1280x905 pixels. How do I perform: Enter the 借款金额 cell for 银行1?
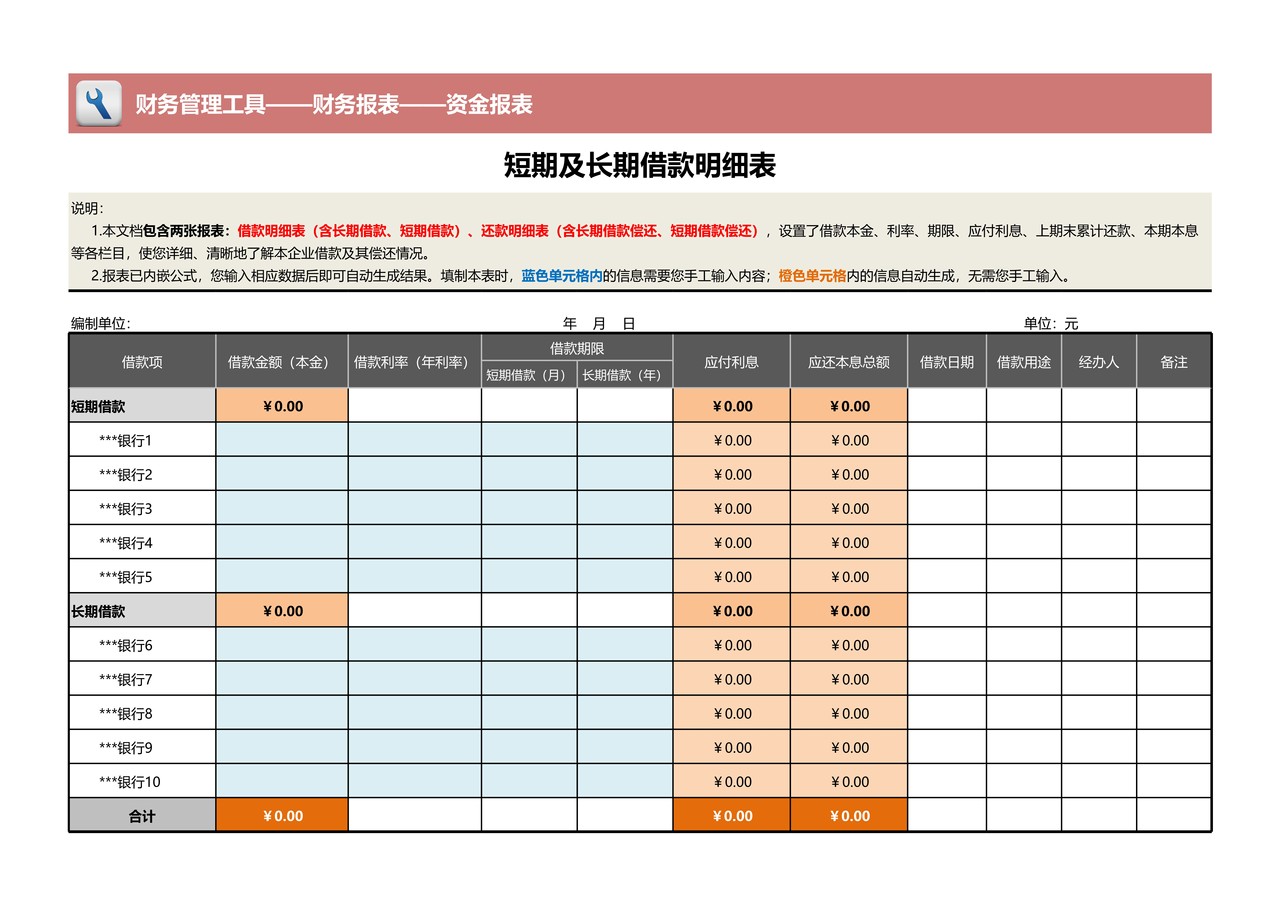click(x=281, y=440)
